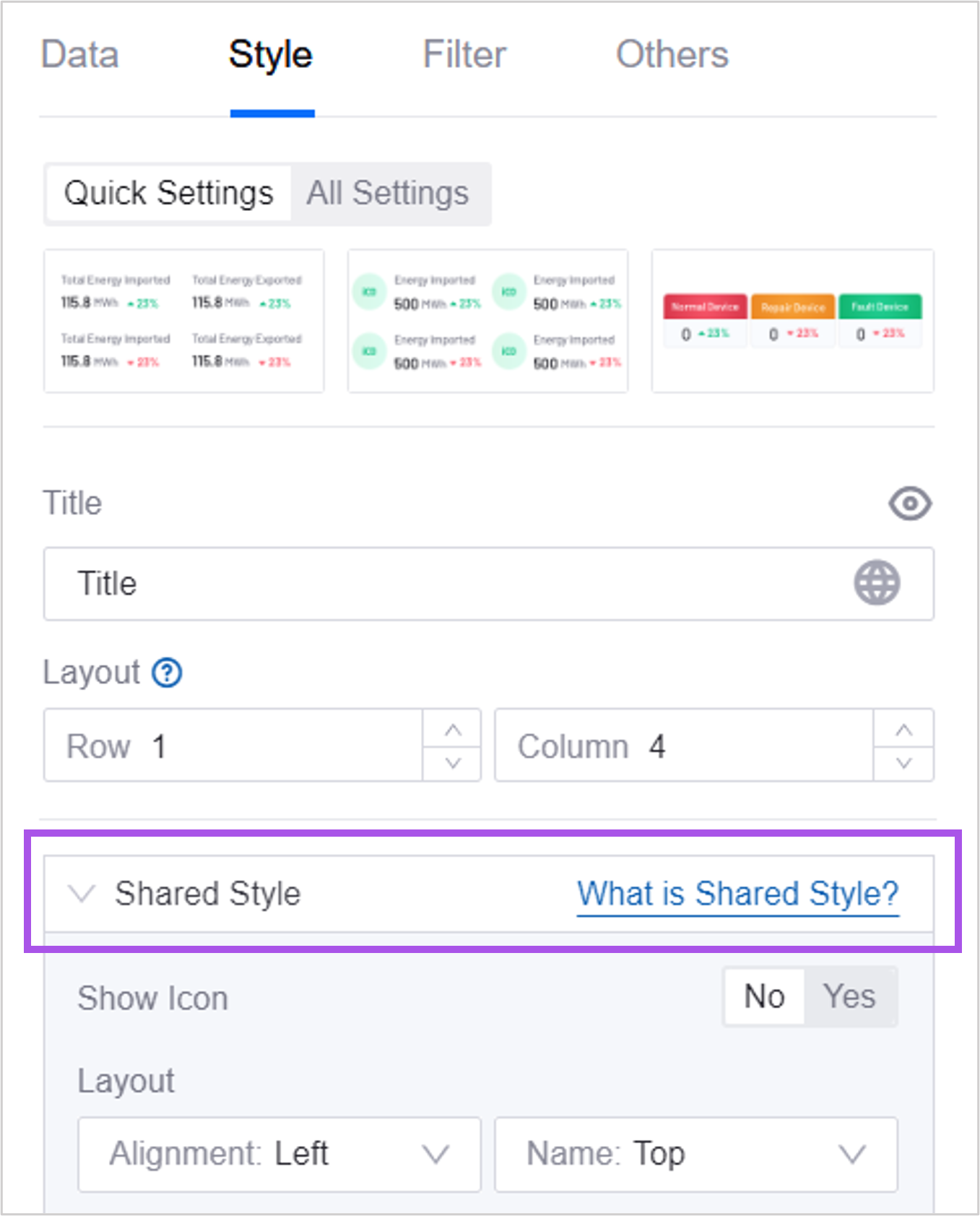The image size is (980, 1216).
Task: Open the Others tab
Action: 672,55
